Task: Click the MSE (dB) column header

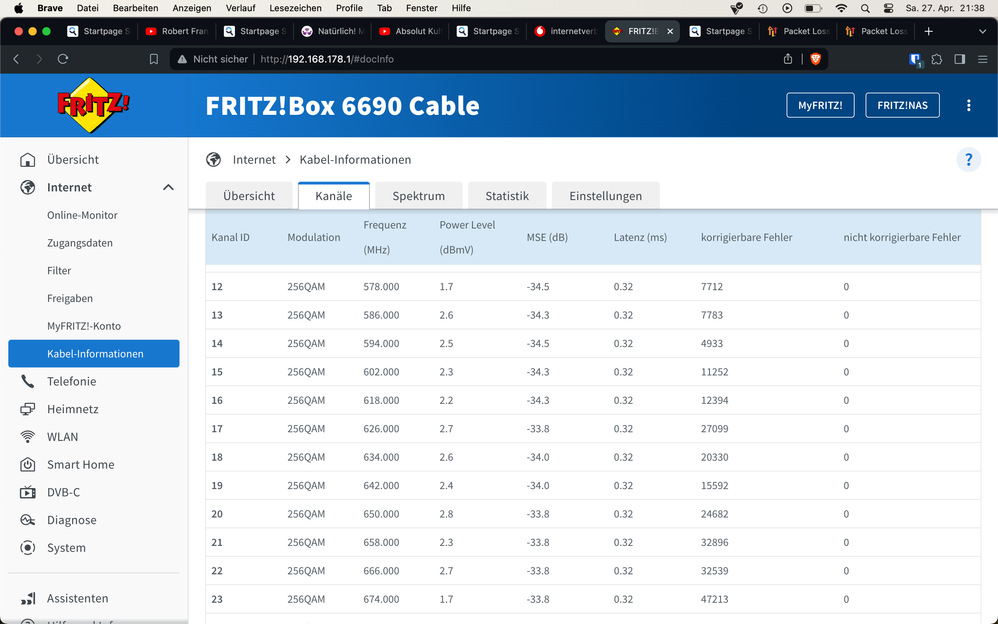Action: point(547,238)
